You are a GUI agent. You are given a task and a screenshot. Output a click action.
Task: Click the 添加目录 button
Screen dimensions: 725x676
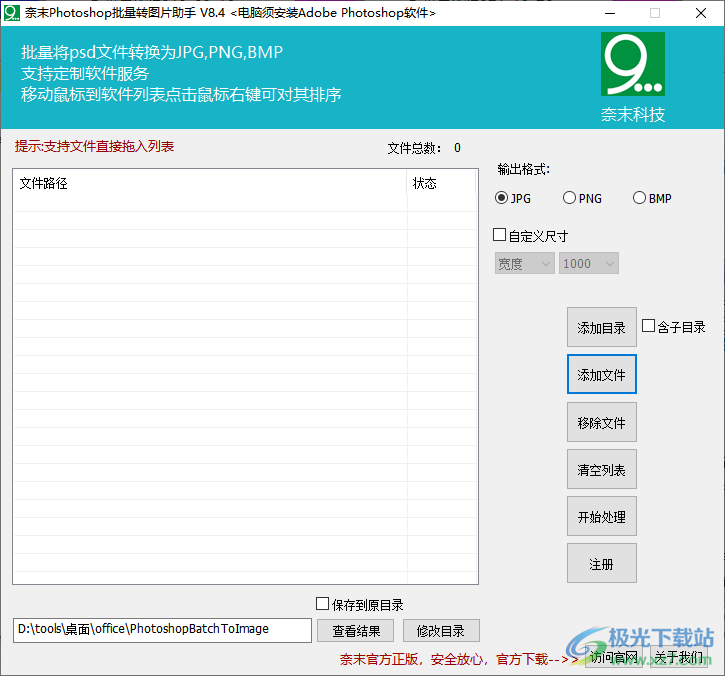point(602,327)
